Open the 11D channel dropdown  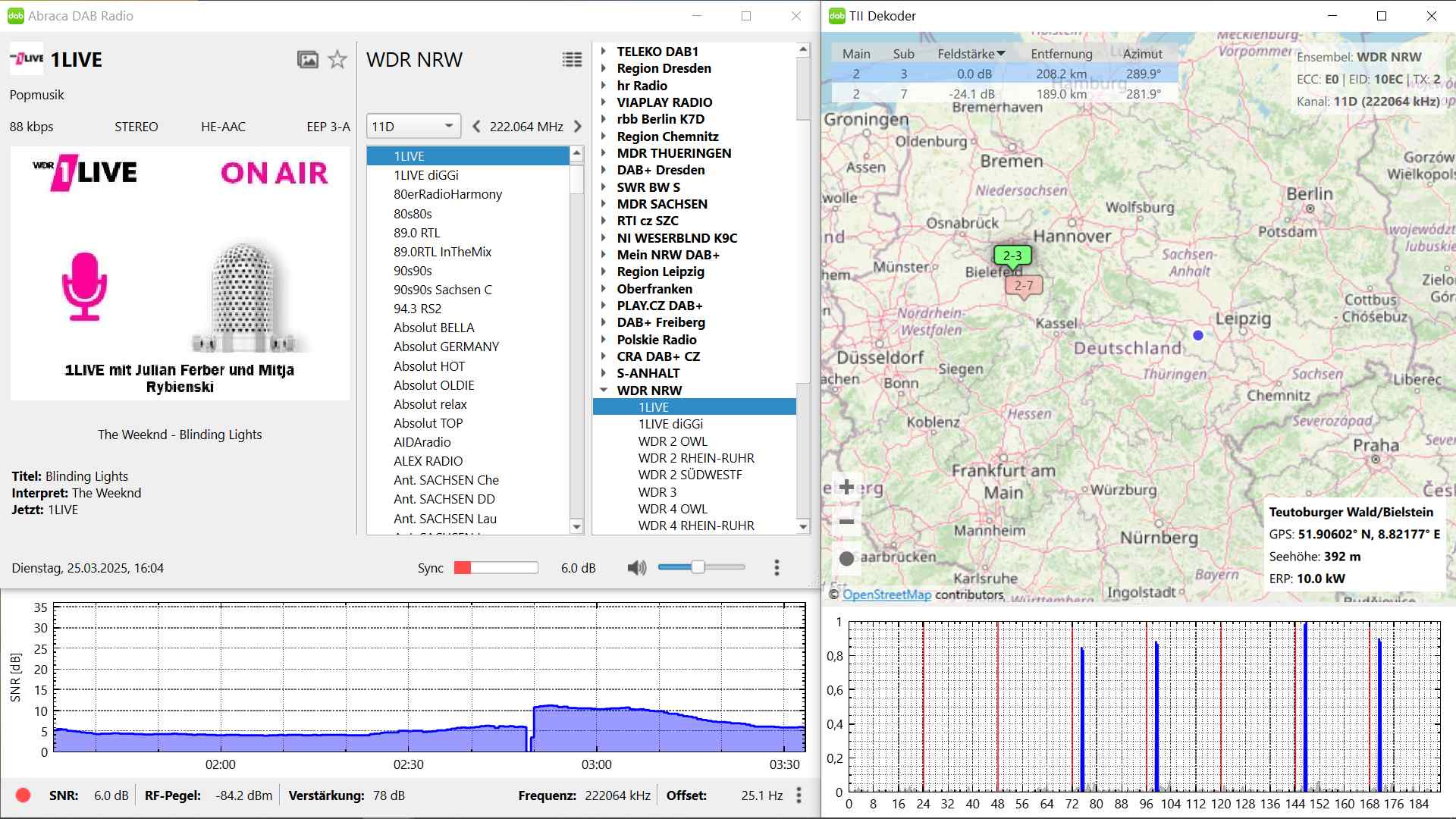[413, 126]
